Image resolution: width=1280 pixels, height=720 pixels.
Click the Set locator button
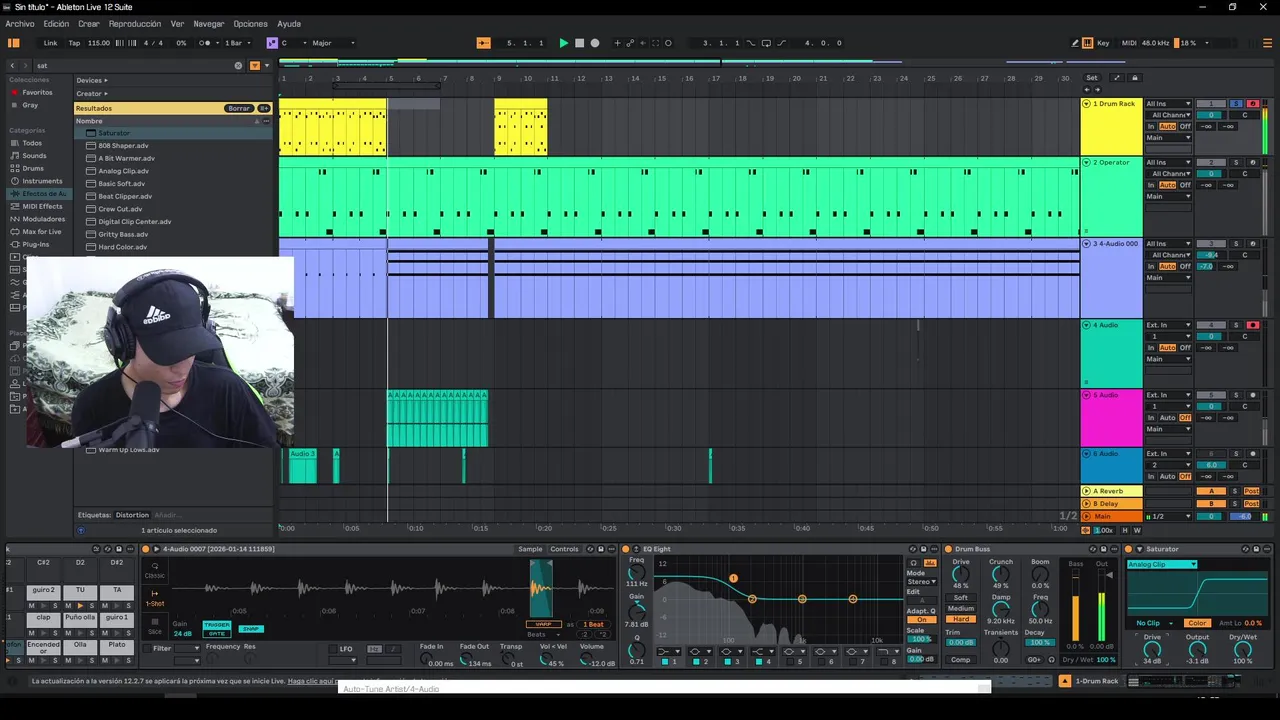(1092, 78)
